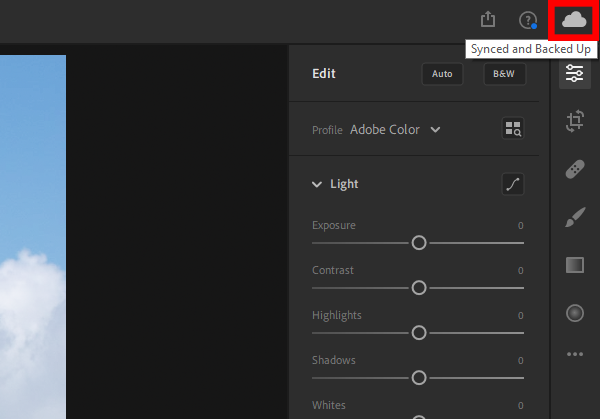Select the Radial Gradient tool
The height and width of the screenshot is (419, 600).
pyautogui.click(x=574, y=313)
